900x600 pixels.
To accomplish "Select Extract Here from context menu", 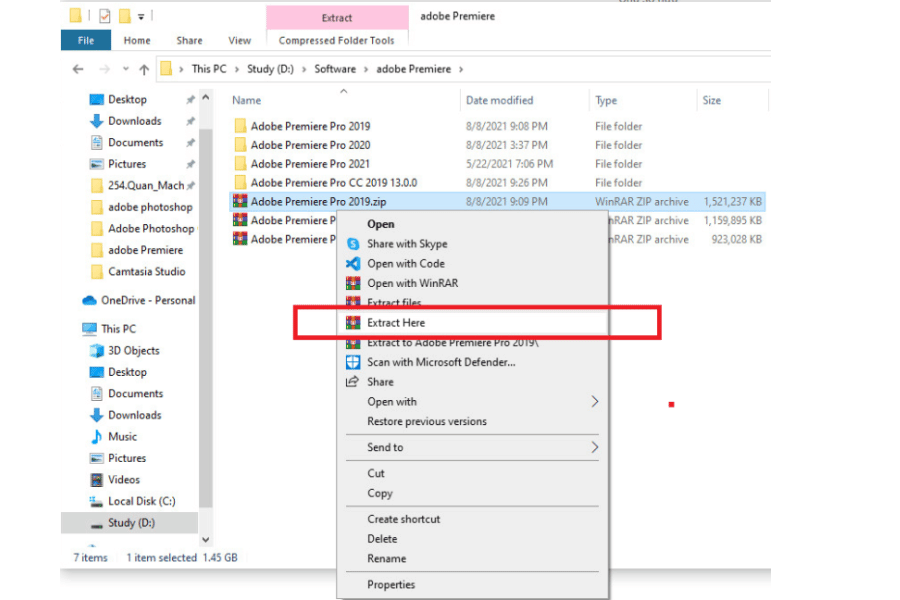I will pos(396,323).
